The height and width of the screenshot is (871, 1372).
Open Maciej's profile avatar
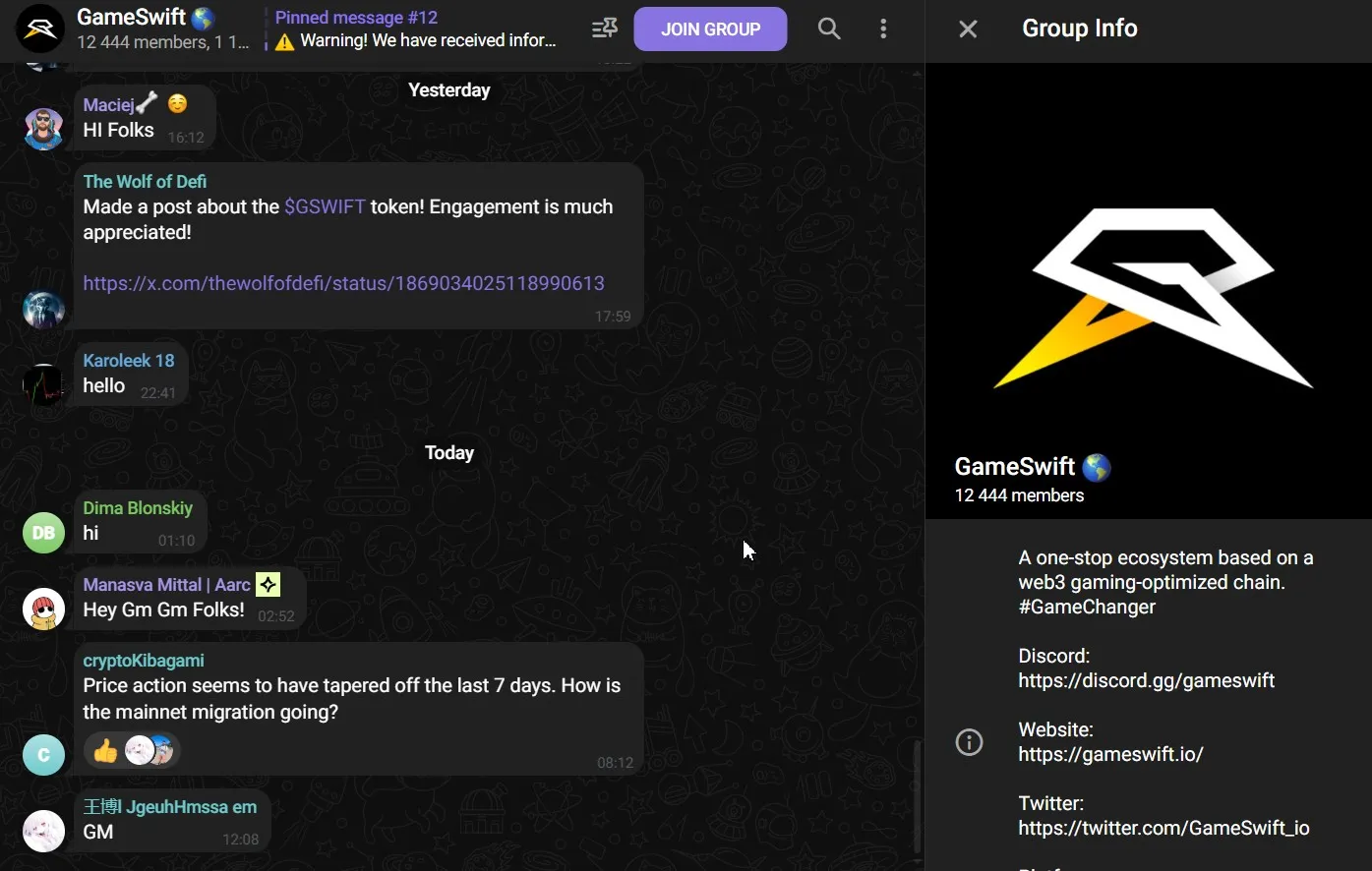click(x=43, y=128)
